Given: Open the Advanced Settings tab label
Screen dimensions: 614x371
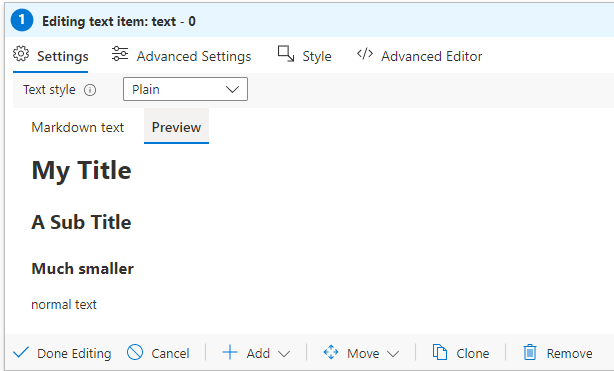Looking at the screenshot, I should 194,56.
